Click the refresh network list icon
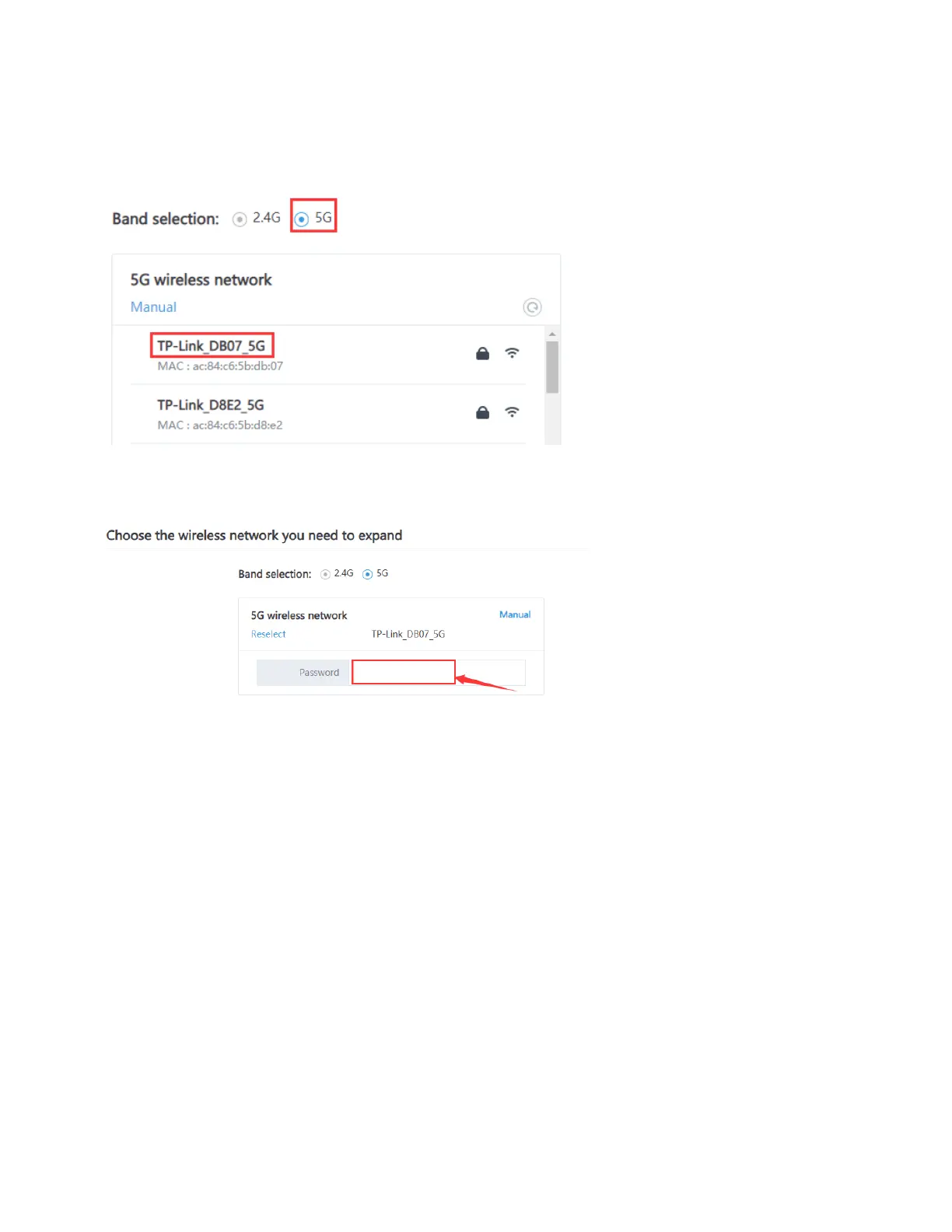This screenshot has height=1232, width=952. 532,307
